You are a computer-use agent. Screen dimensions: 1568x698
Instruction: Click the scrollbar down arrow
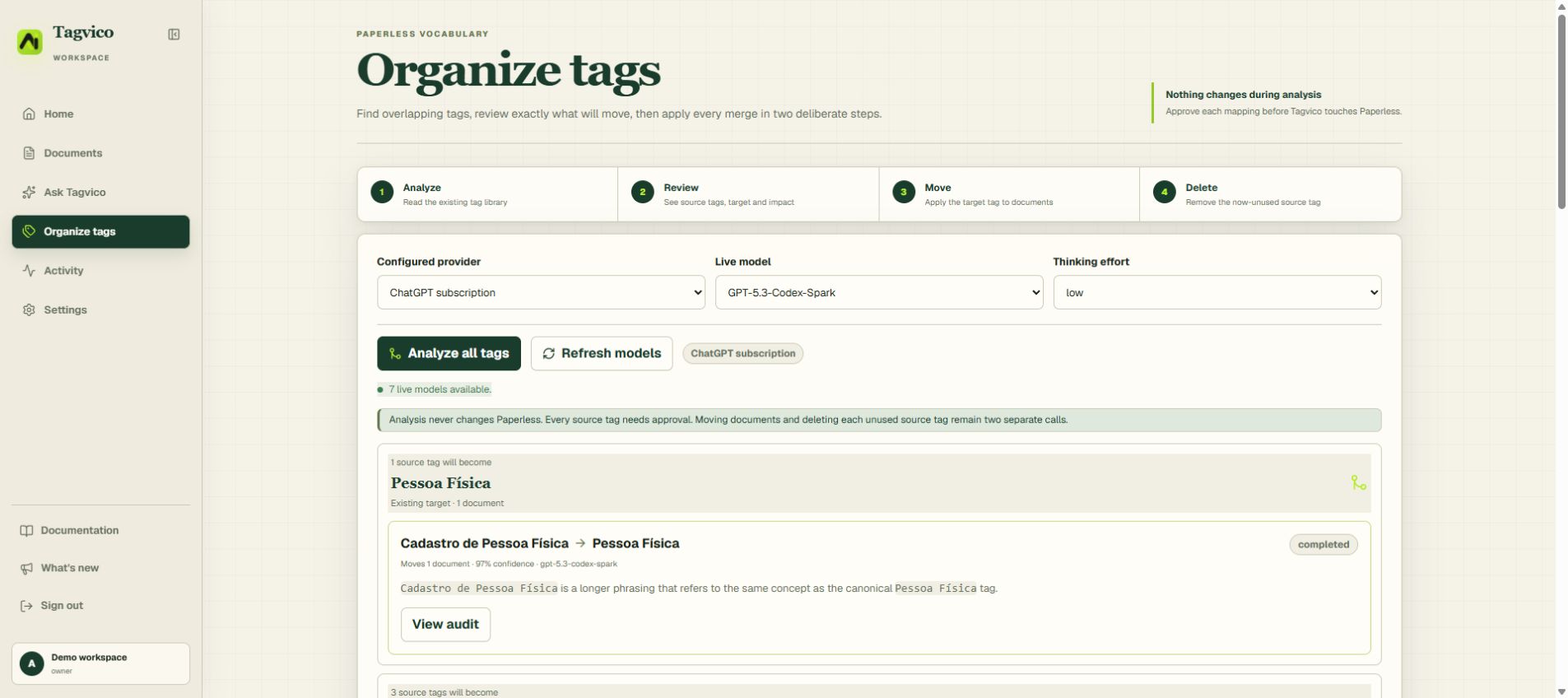(1561, 691)
